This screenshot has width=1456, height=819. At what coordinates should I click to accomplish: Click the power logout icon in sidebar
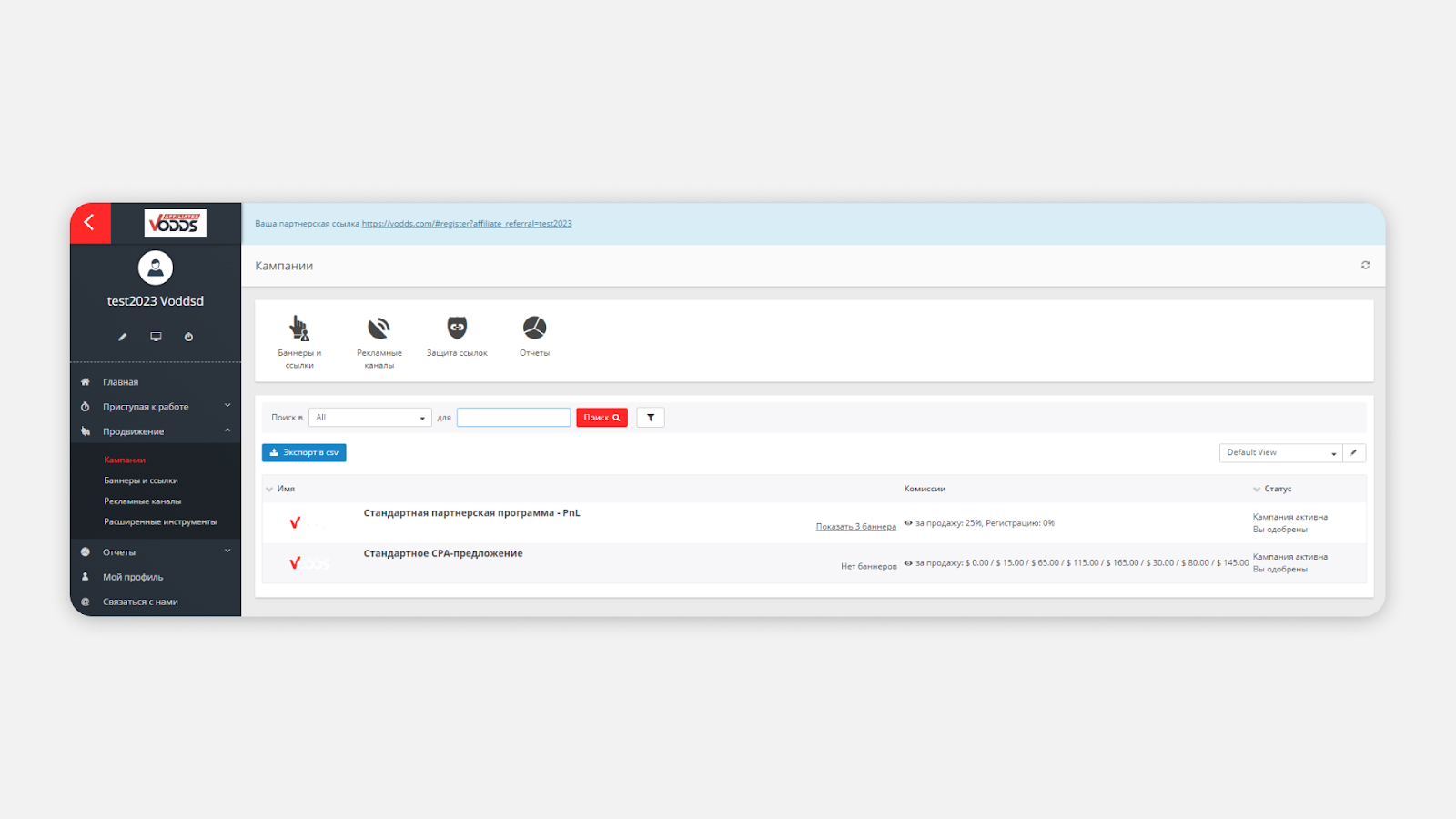[x=188, y=337]
